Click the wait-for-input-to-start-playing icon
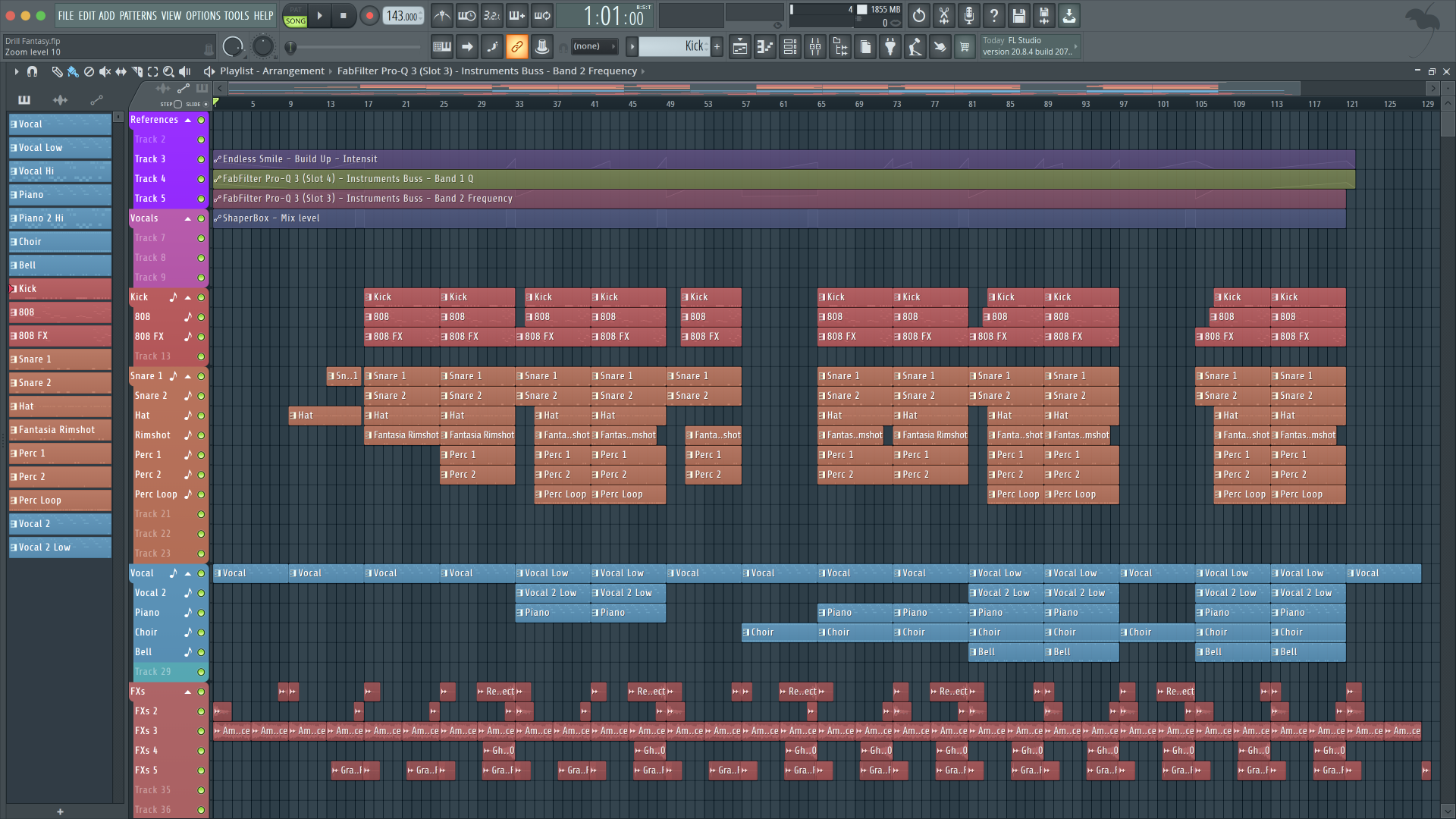The height and width of the screenshot is (819, 1456). [x=467, y=15]
